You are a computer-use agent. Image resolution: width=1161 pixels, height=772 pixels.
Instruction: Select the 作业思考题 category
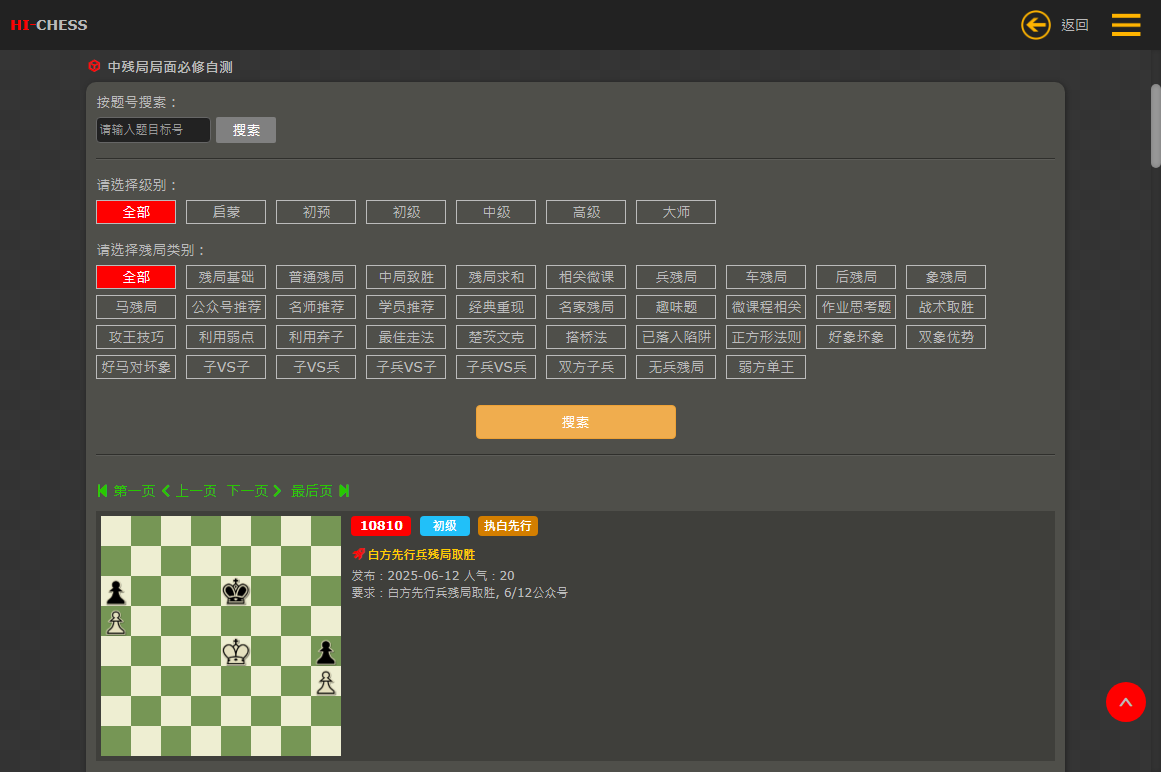pos(856,307)
